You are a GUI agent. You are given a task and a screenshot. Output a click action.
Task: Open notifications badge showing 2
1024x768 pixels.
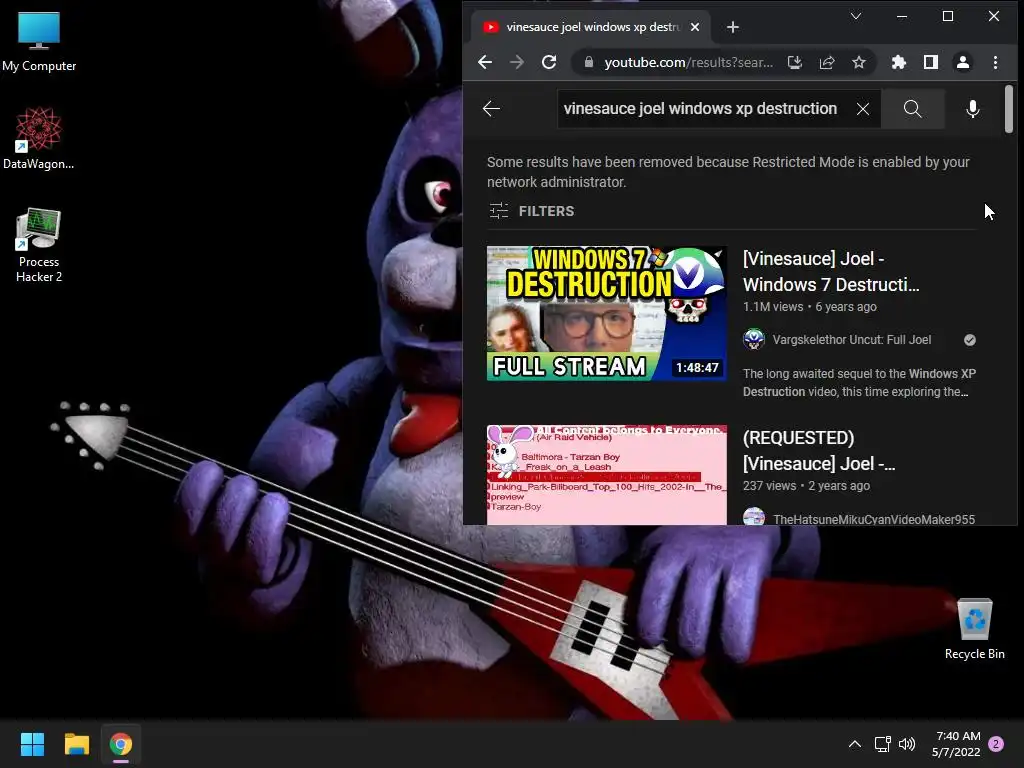pos(996,744)
